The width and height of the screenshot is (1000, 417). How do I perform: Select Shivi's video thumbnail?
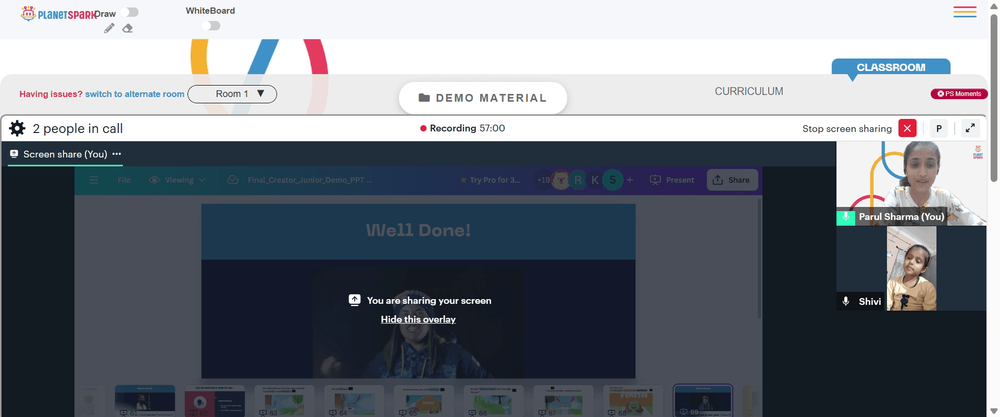click(911, 268)
